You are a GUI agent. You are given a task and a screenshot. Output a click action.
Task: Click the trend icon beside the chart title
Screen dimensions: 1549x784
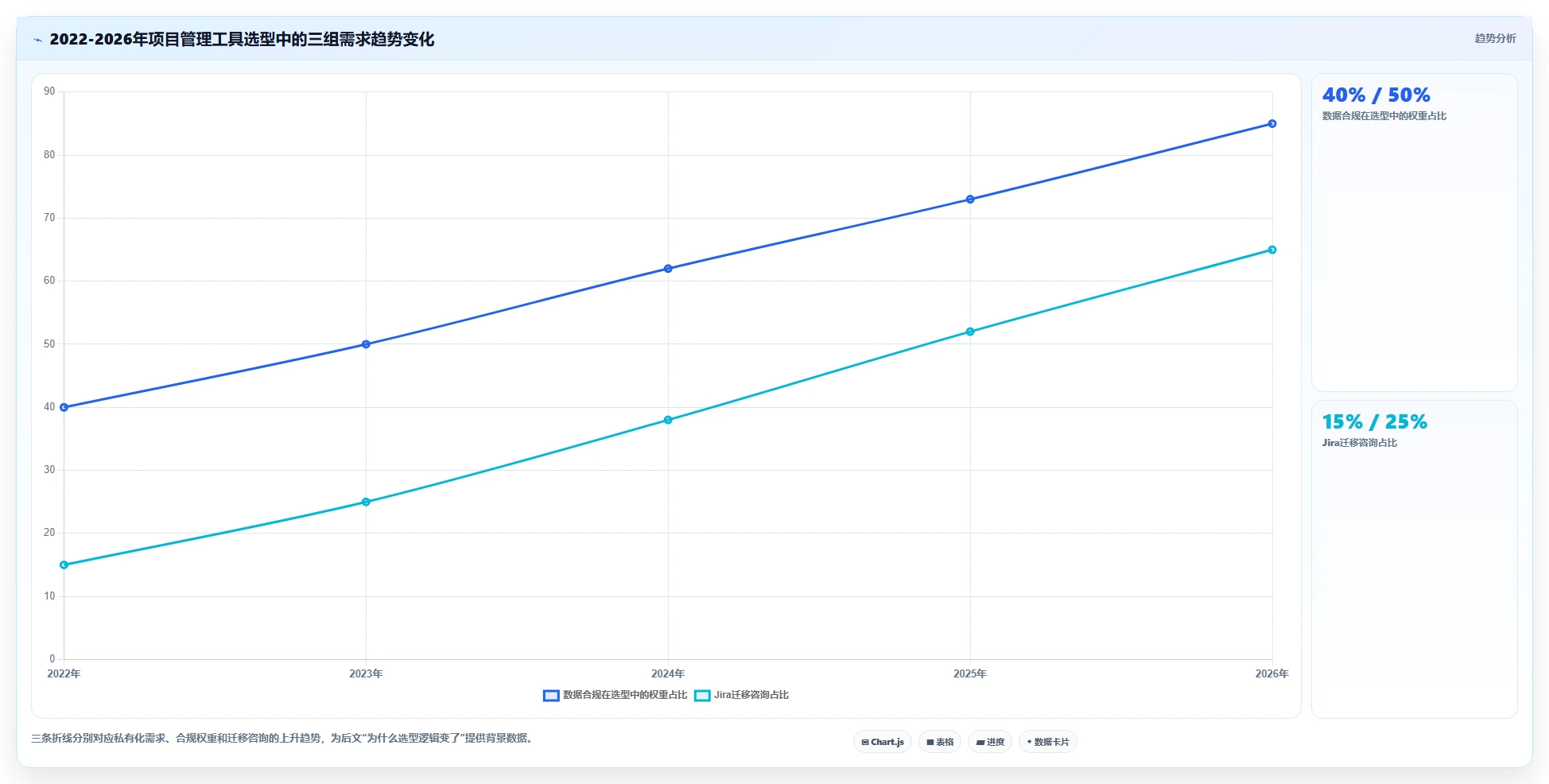pyautogui.click(x=37, y=40)
